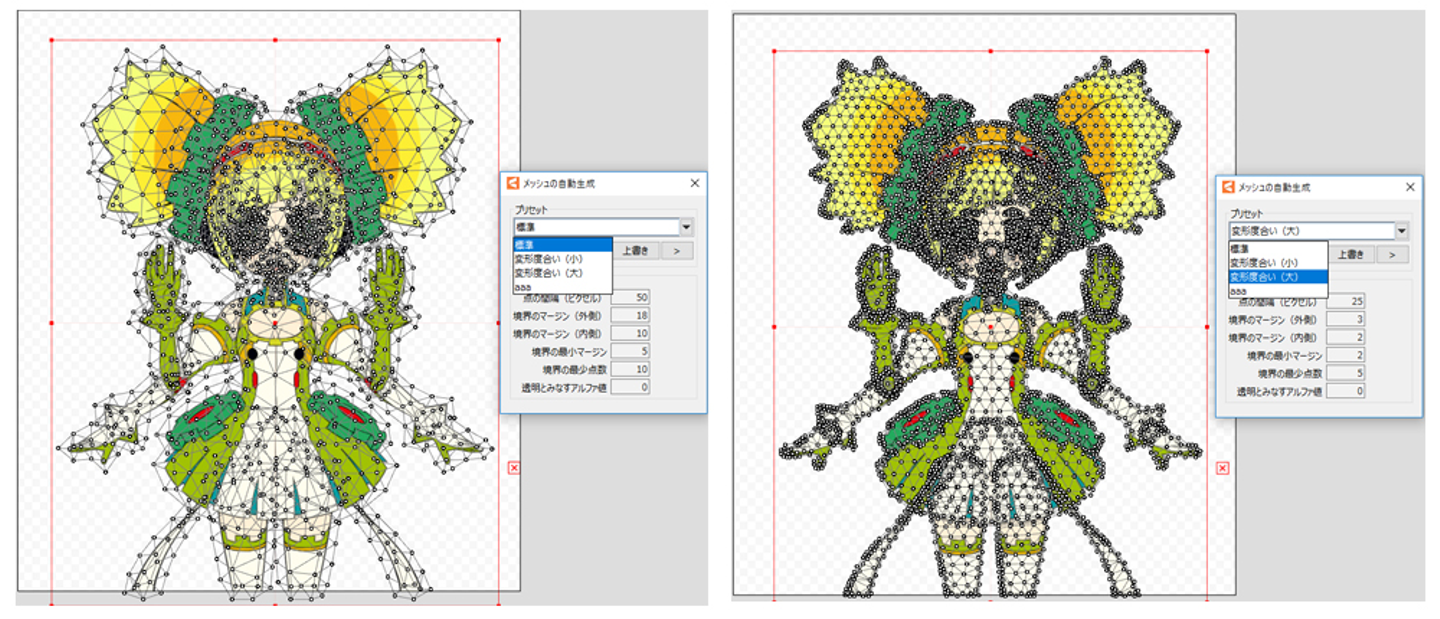Screen dimensions: 1440x619
Task: Click point spacing field showing 25
Action: (1346, 302)
